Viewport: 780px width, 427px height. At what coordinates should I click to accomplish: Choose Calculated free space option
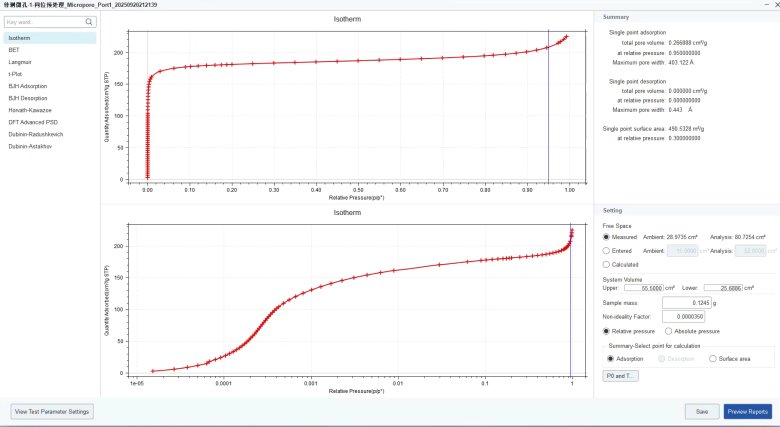point(607,264)
